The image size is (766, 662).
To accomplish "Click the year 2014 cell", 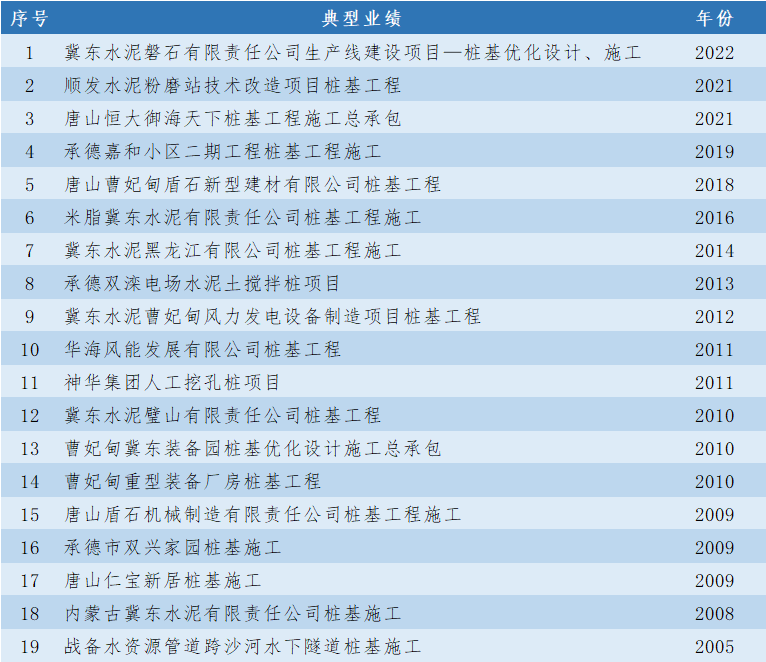I will point(714,251).
